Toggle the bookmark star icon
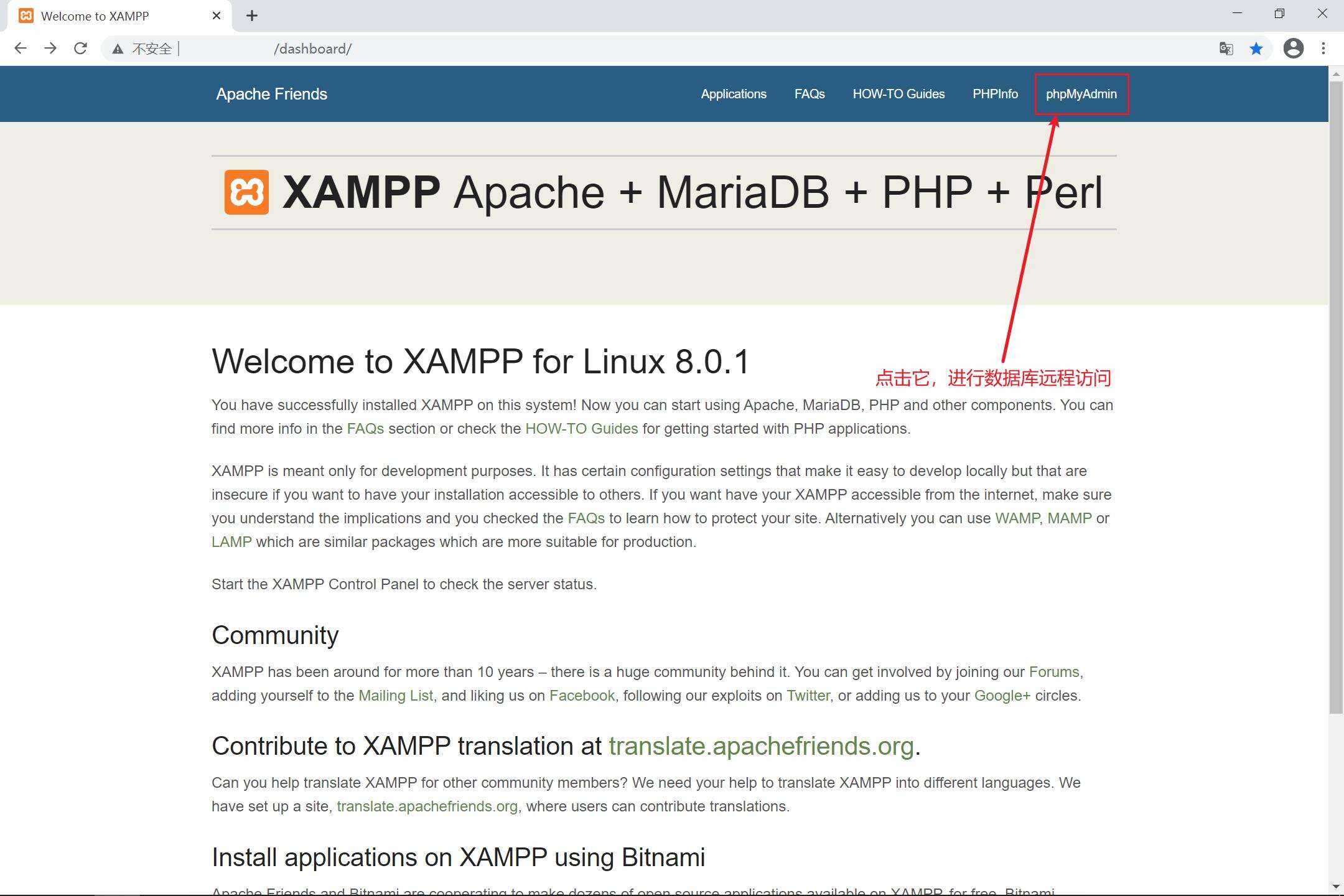This screenshot has height=896, width=1344. point(1256,49)
